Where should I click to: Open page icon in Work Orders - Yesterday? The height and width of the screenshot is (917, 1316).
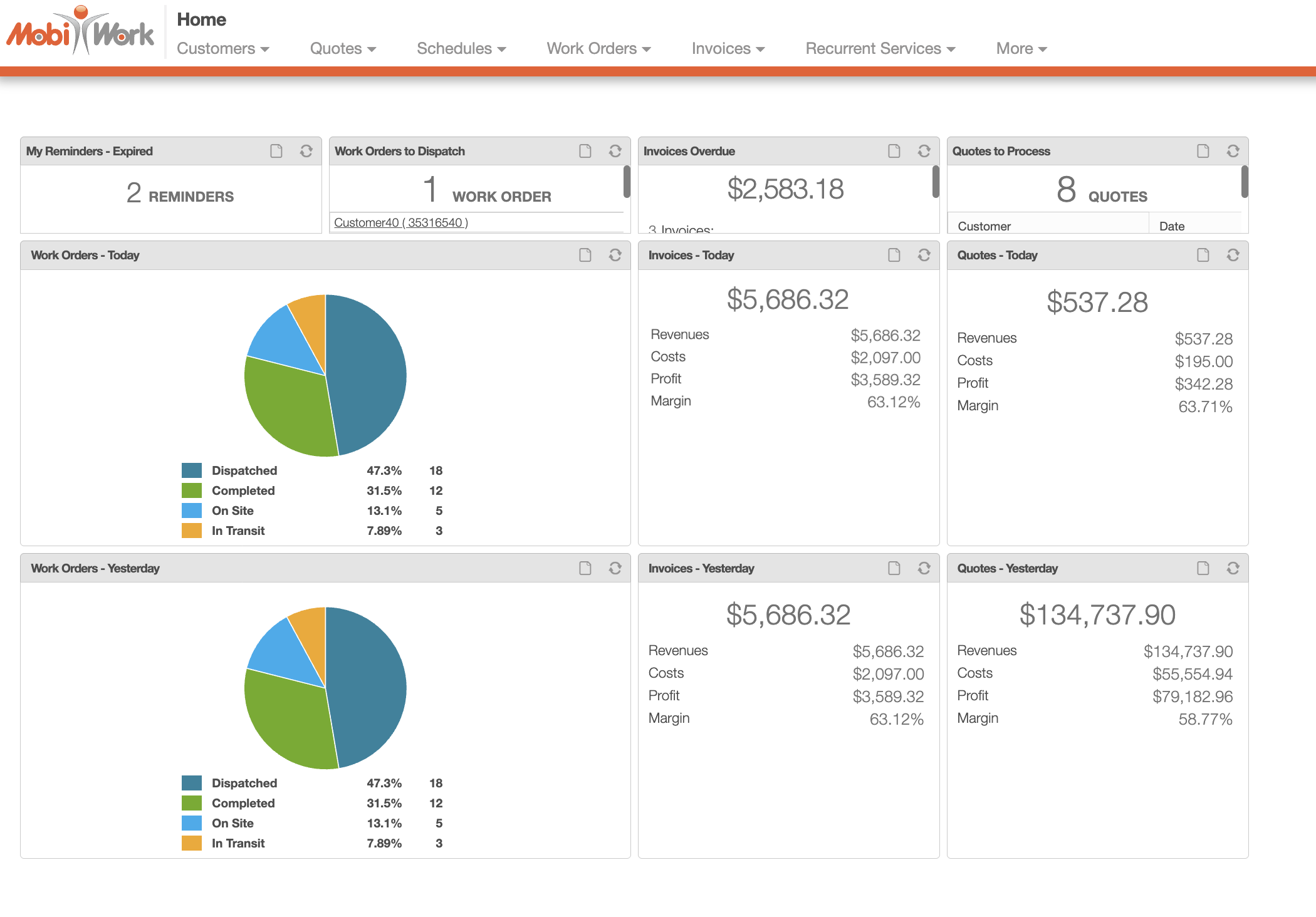pos(585,568)
